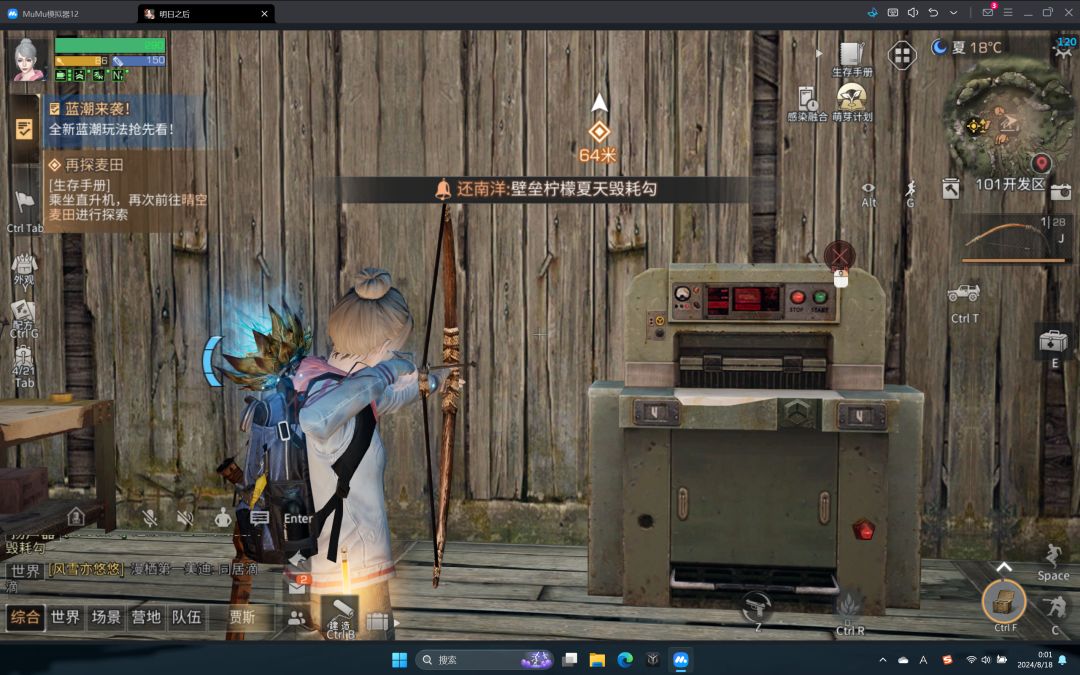The width and height of the screenshot is (1080, 675).
Task: Switch to the 世界 chat tab
Action: (x=65, y=617)
